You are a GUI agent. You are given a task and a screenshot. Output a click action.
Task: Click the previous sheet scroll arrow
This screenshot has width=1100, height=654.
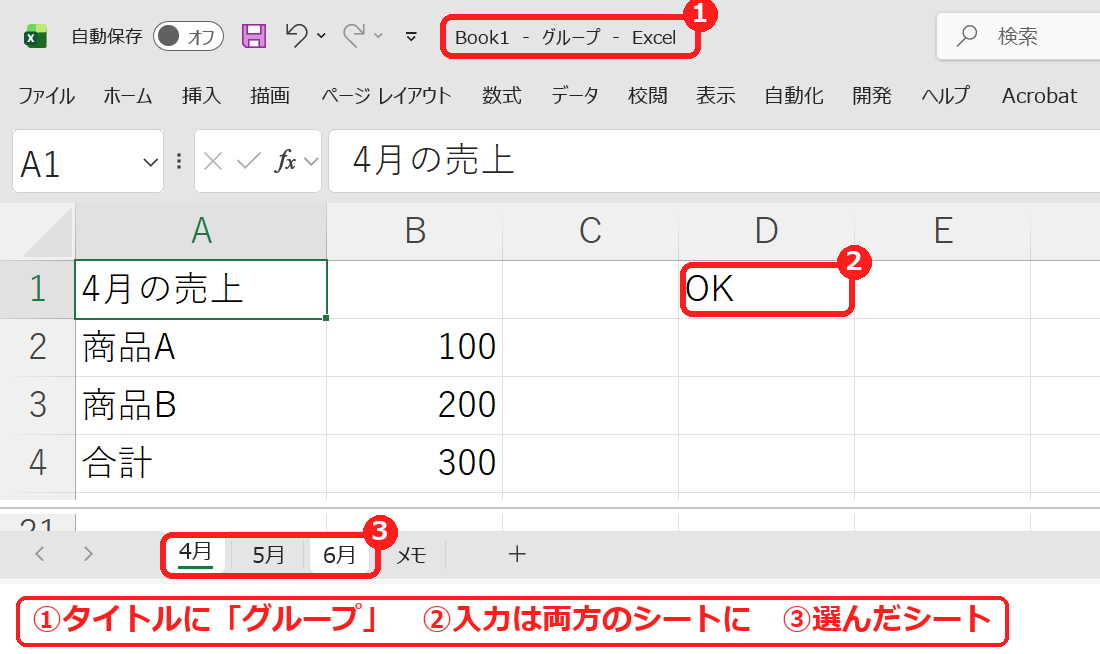[x=40, y=554]
